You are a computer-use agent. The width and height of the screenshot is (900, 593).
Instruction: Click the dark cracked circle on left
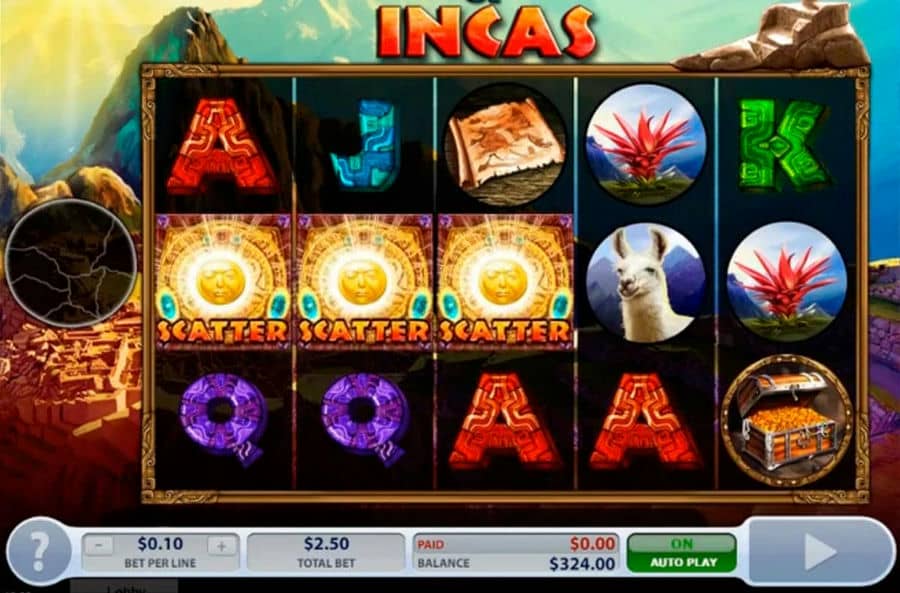pyautogui.click(x=71, y=263)
